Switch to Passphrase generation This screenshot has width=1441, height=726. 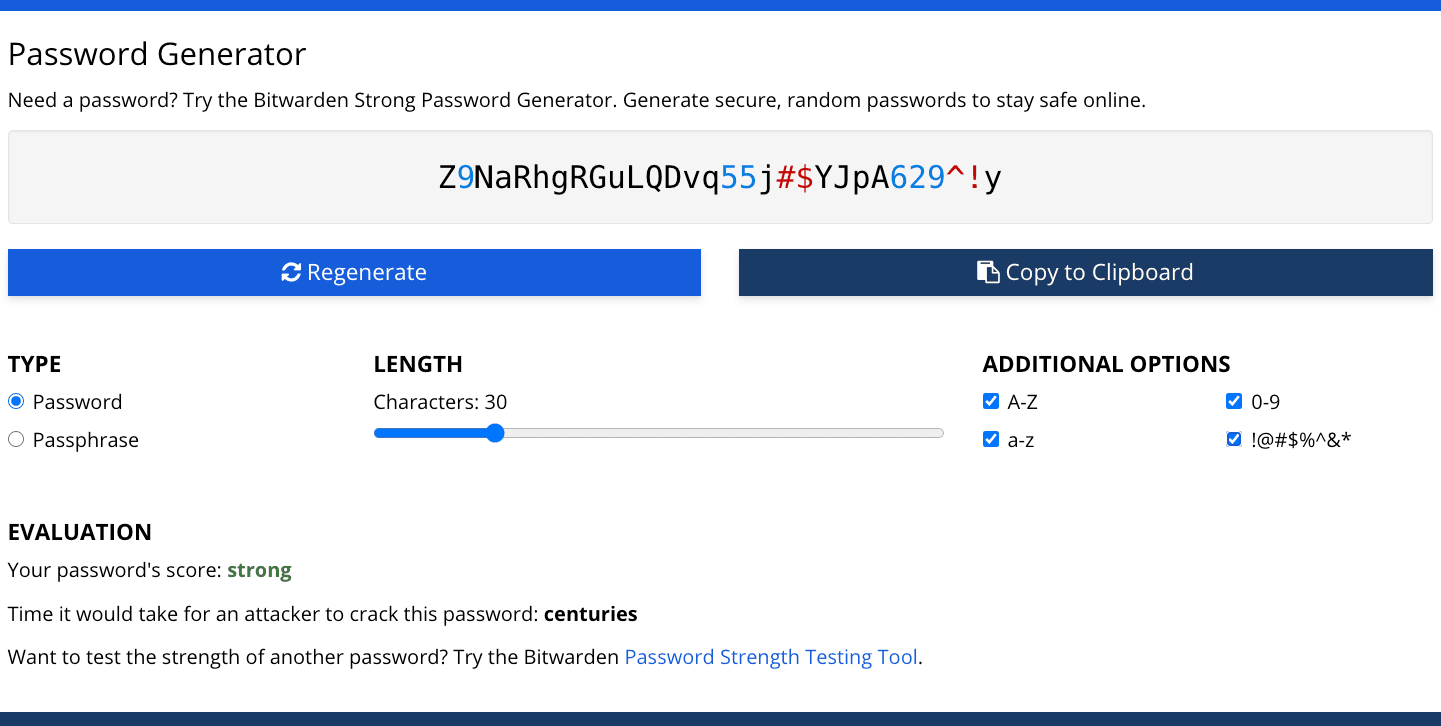15,438
